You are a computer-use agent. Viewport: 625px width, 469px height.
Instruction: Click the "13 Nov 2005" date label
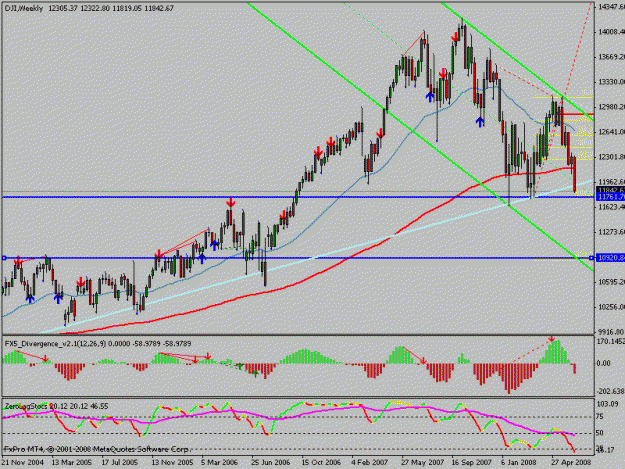click(172, 462)
